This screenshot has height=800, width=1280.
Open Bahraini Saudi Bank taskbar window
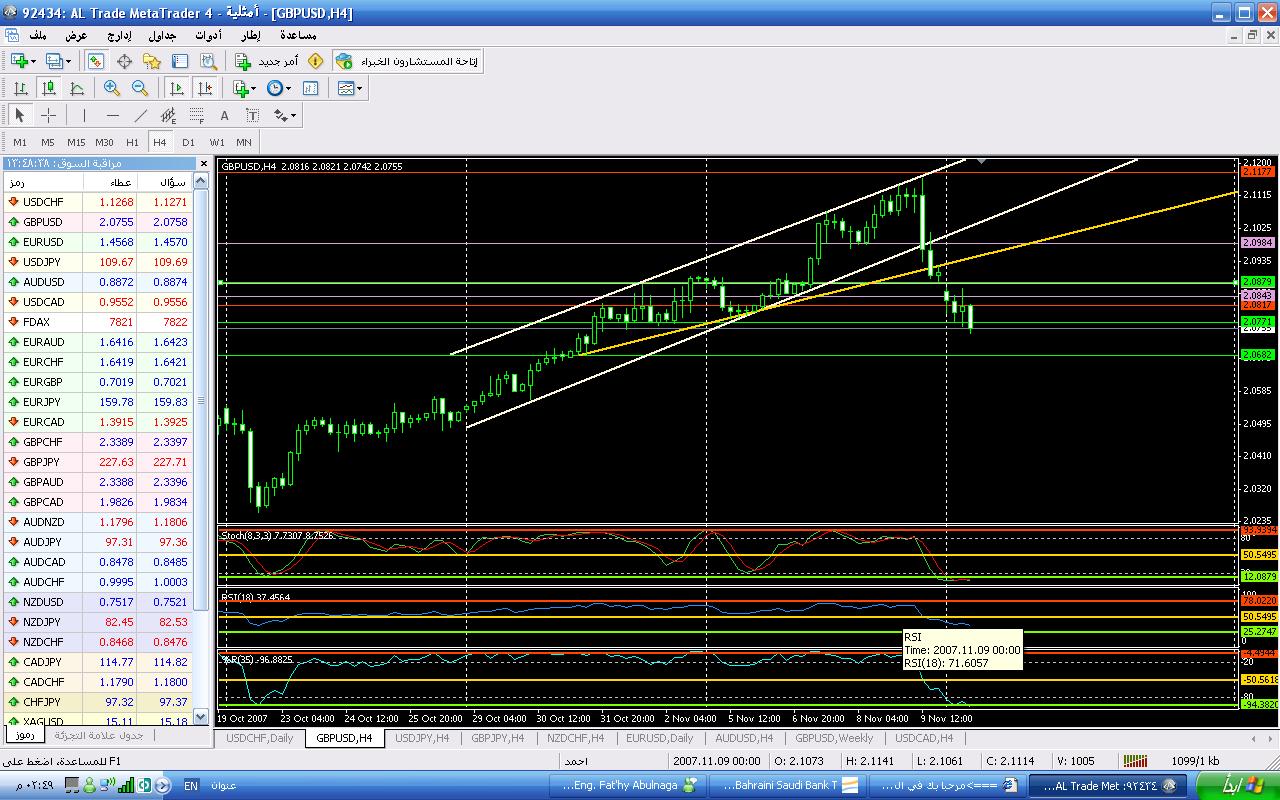pyautogui.click(x=778, y=785)
